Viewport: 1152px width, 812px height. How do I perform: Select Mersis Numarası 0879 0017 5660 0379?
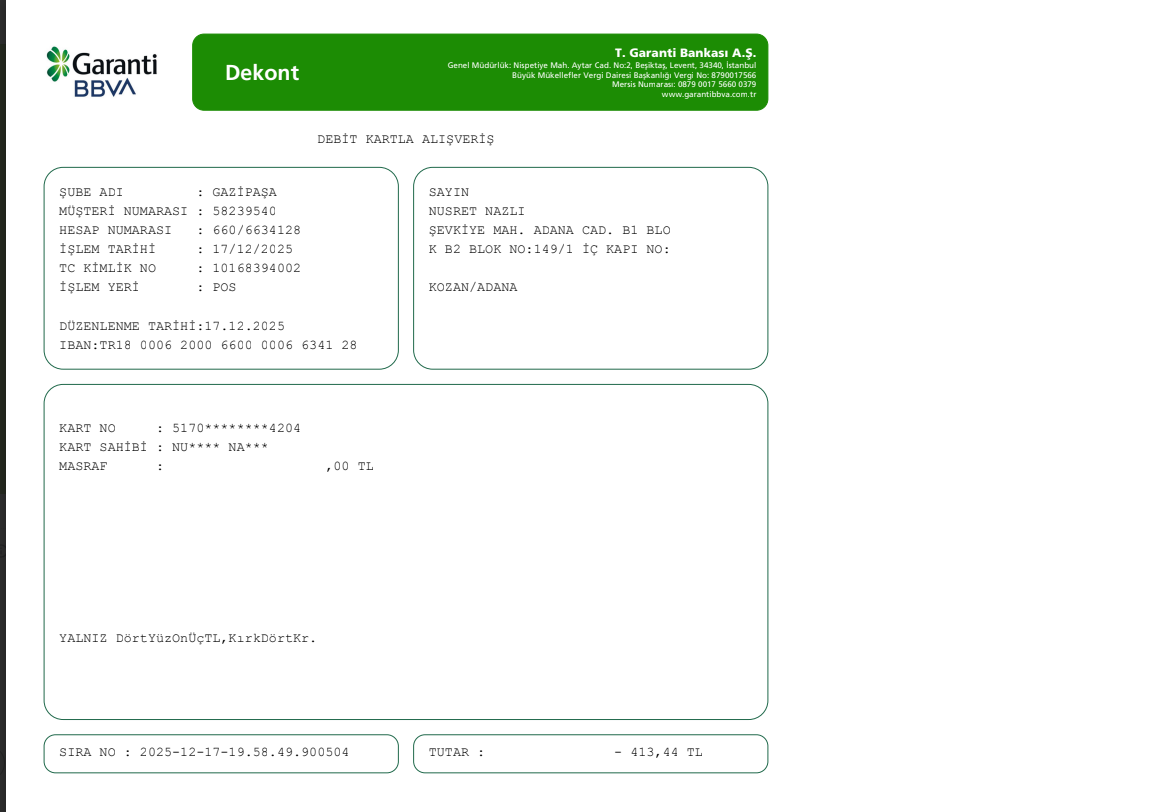point(684,85)
